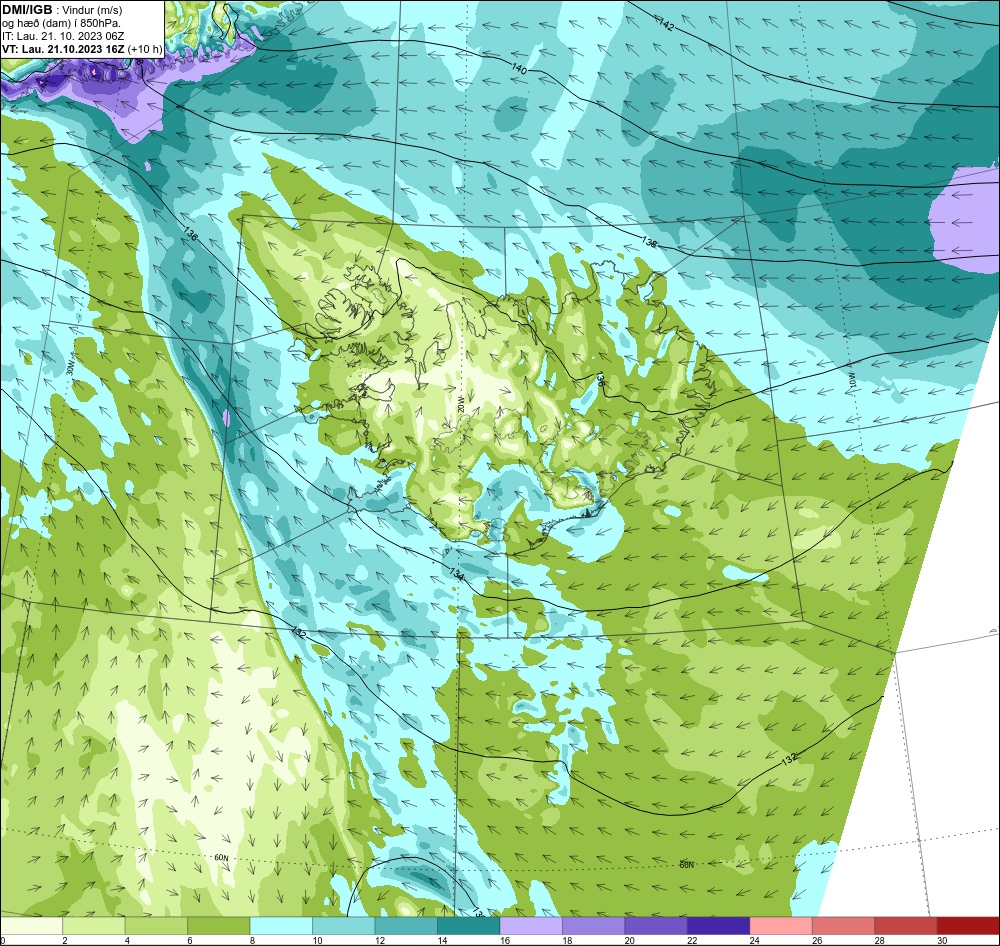Screen dimensions: 1000x946
Task: Click the 134 contour label south of Iceland
Action: 456,573
